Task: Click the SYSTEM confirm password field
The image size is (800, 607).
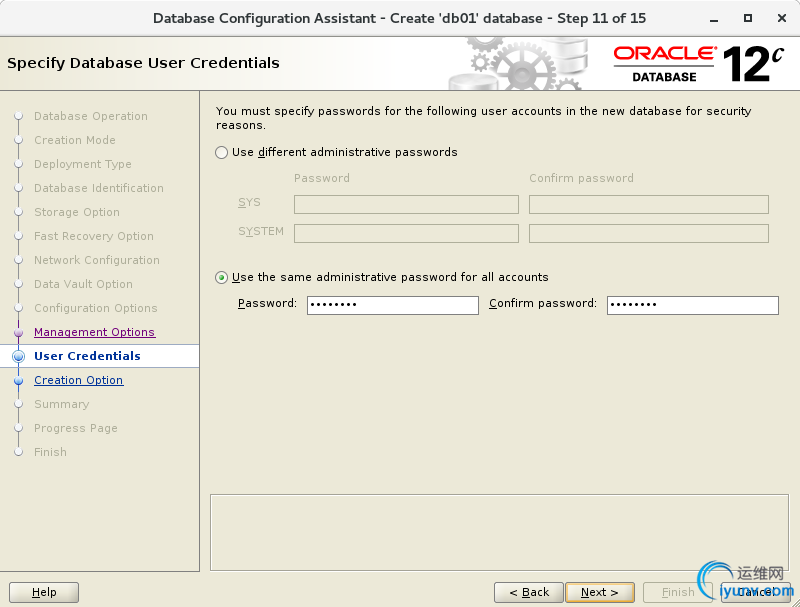Action: [648, 233]
